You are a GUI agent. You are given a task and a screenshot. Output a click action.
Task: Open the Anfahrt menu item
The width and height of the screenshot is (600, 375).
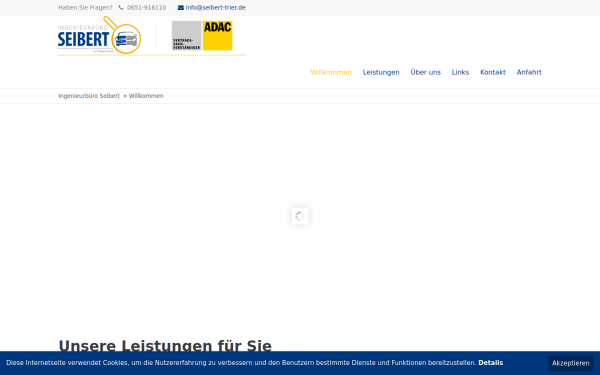[x=529, y=72]
